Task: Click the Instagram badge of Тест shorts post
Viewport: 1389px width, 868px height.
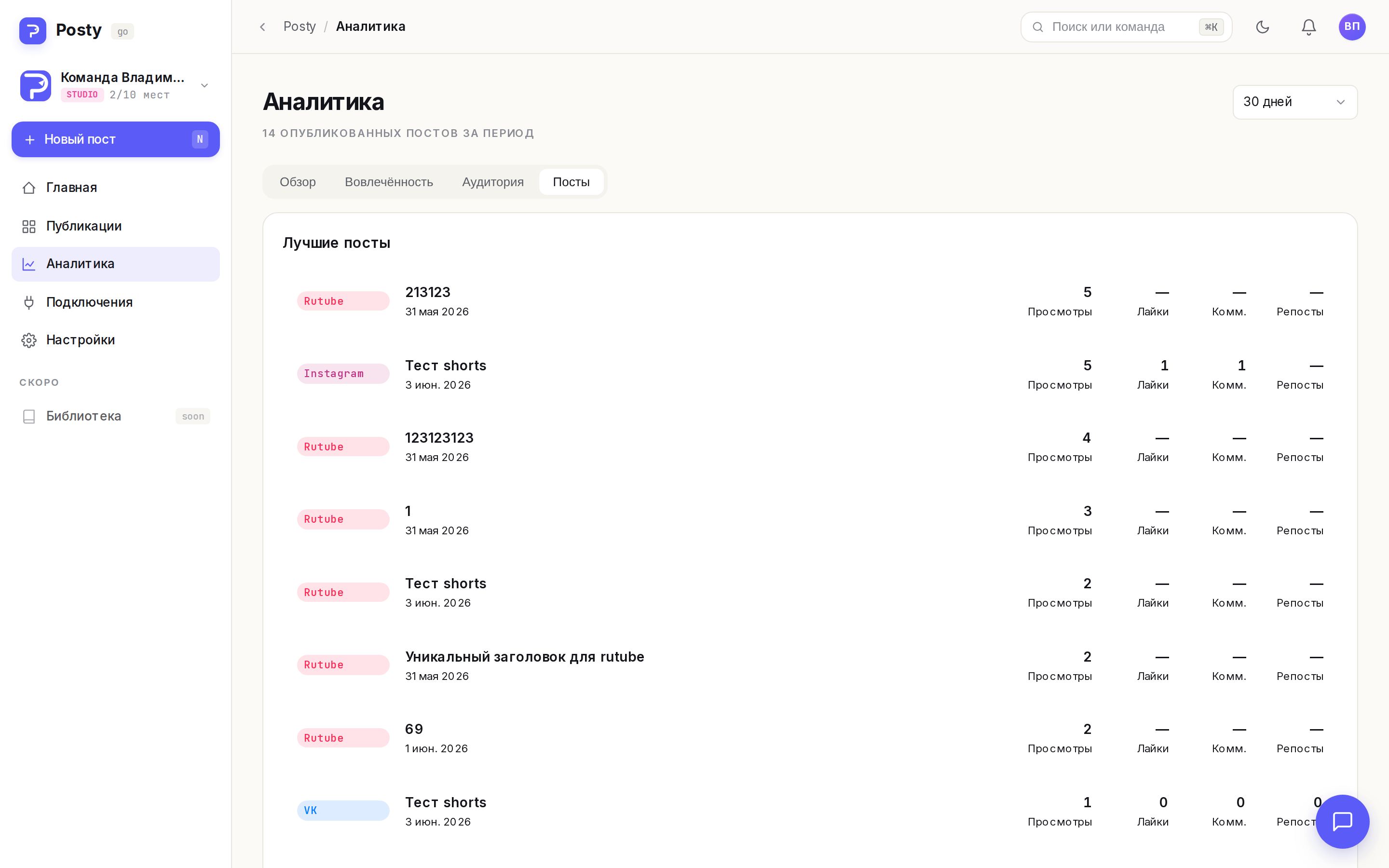Action: coord(343,374)
